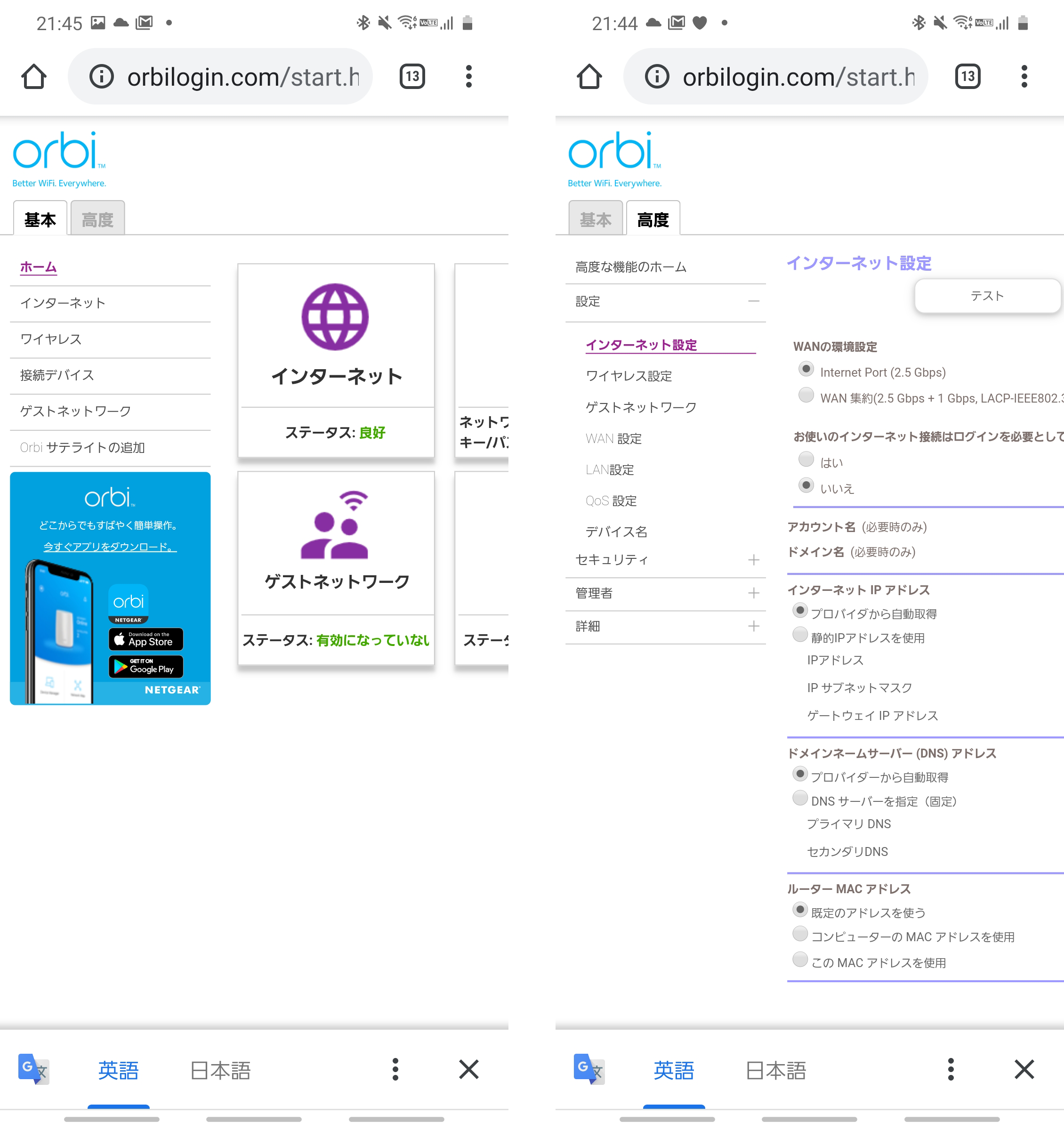Screen dimensions: 1064x1130
Task: Open the left browser three-dot menu
Action: pyautogui.click(x=468, y=76)
